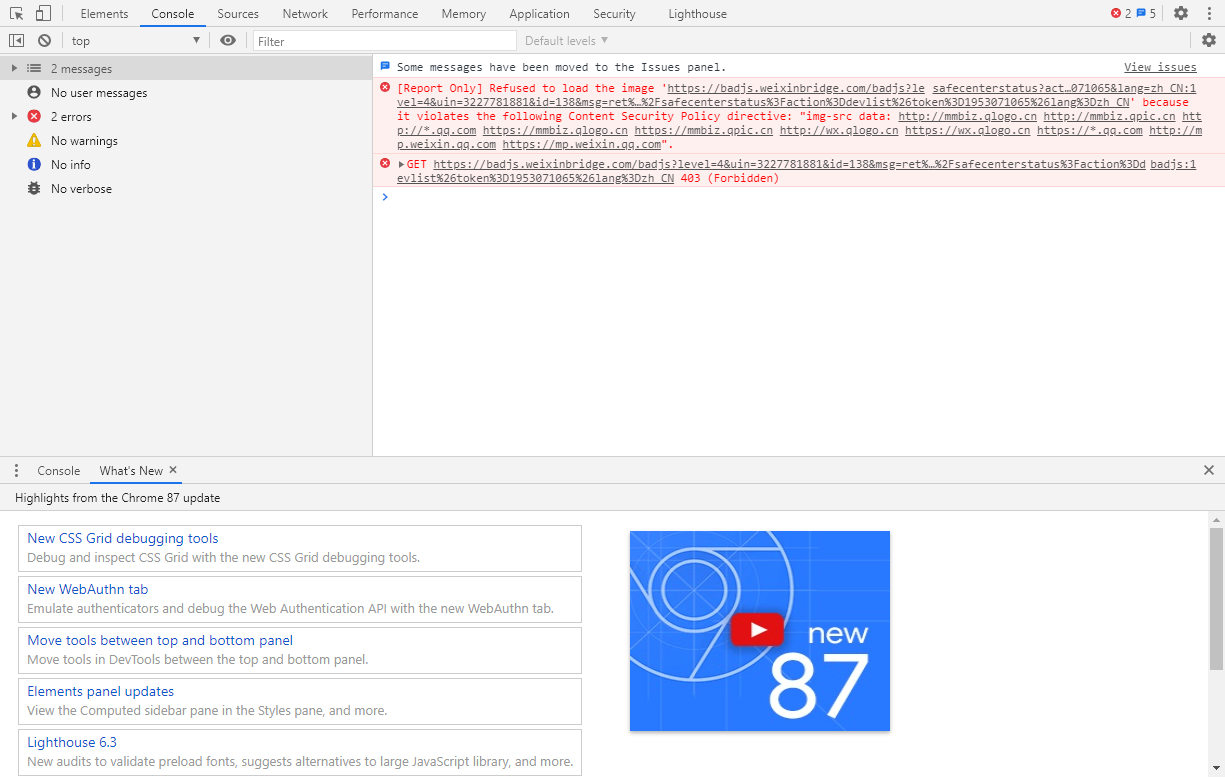Open the Security tab
Screen dimensions: 1225x777
pos(614,14)
